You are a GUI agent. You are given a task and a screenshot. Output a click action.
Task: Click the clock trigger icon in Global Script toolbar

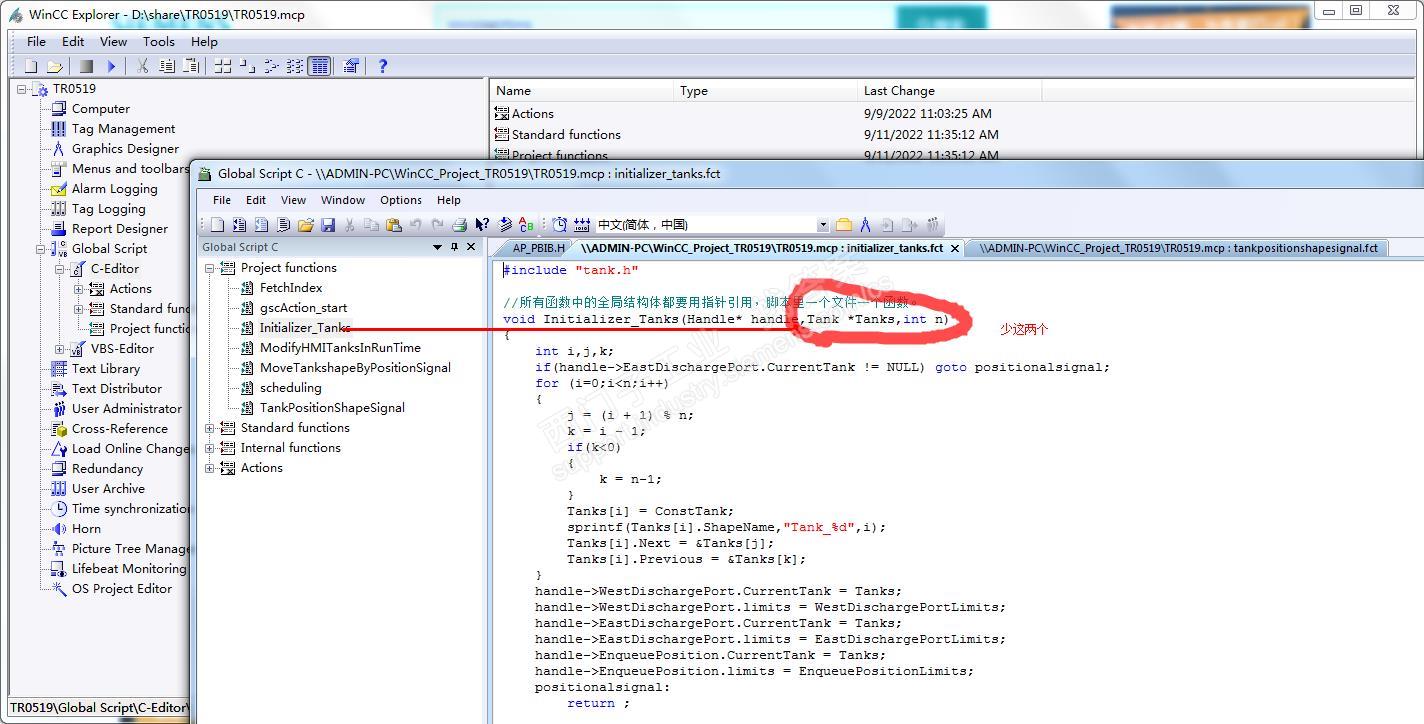coord(560,225)
